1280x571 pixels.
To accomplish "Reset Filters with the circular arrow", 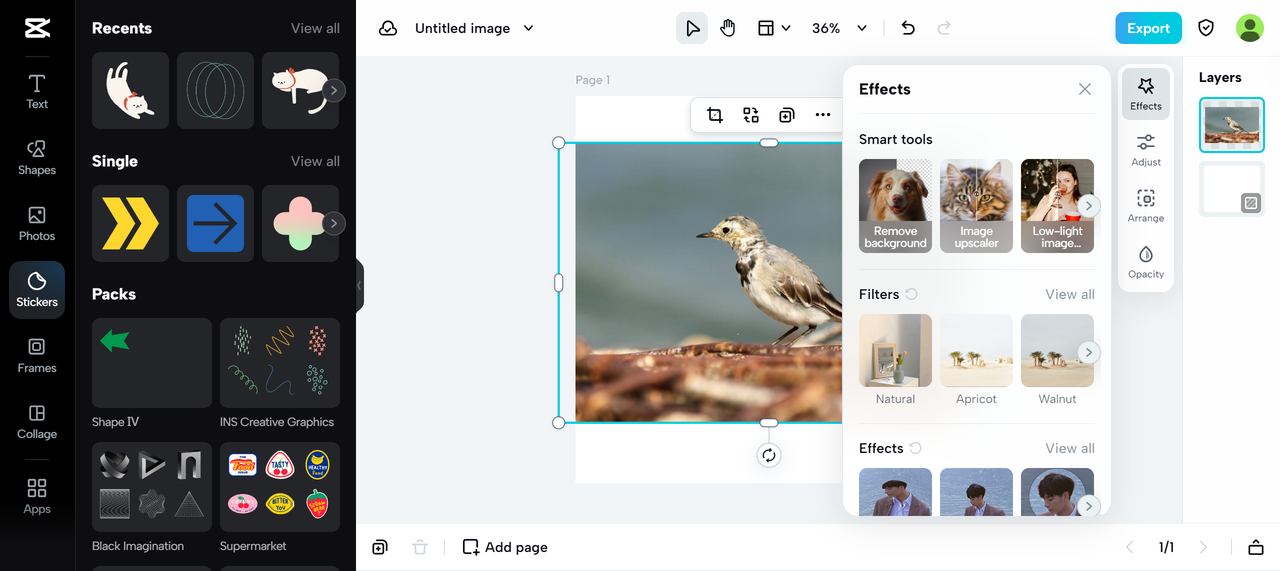I will coord(911,294).
